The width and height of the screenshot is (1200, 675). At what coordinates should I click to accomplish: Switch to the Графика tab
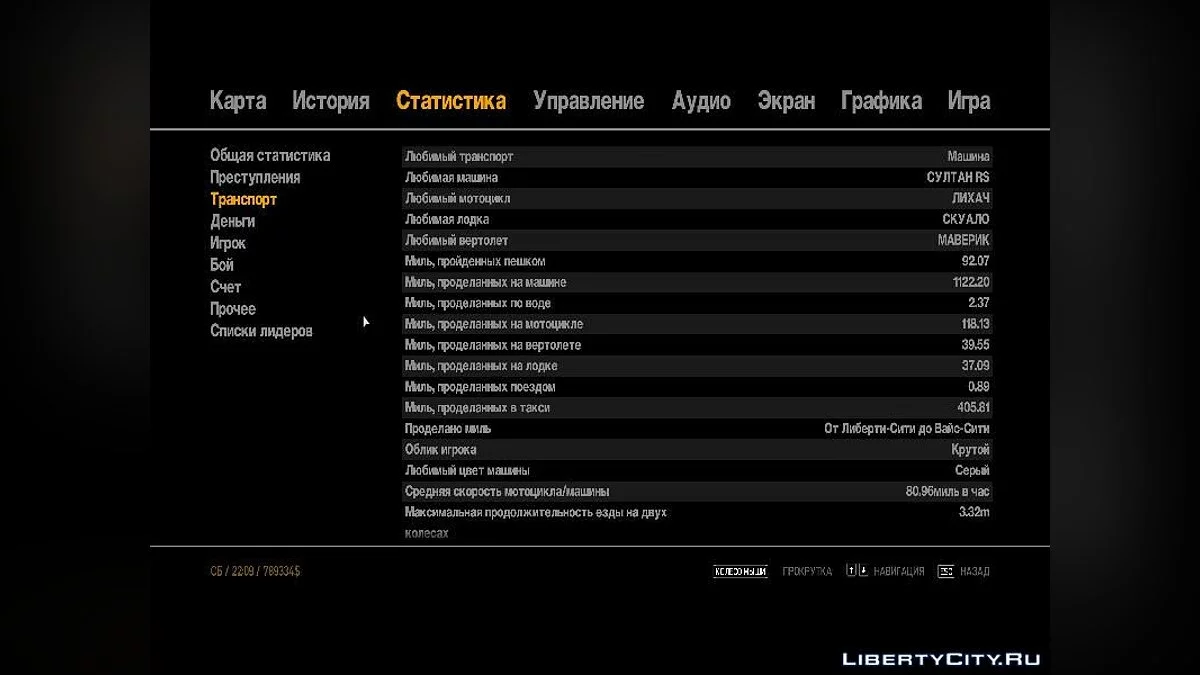[x=881, y=101]
